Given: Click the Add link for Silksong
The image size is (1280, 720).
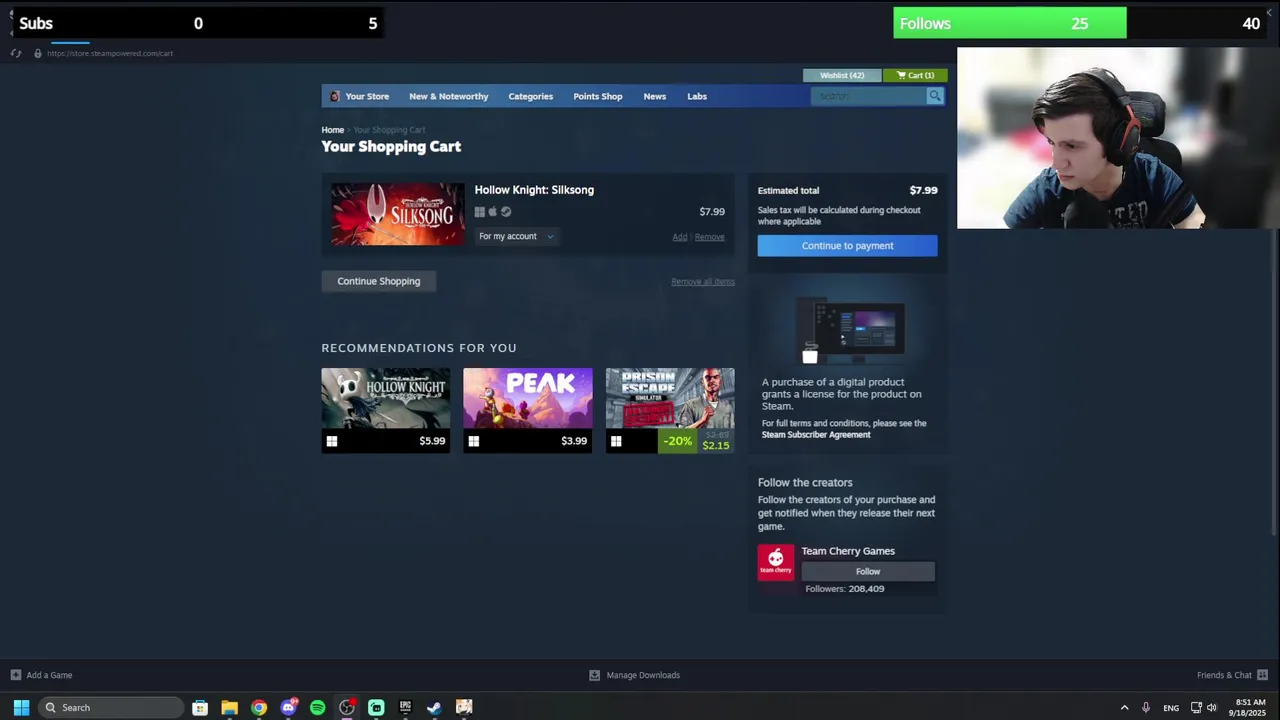Looking at the screenshot, I should (680, 237).
